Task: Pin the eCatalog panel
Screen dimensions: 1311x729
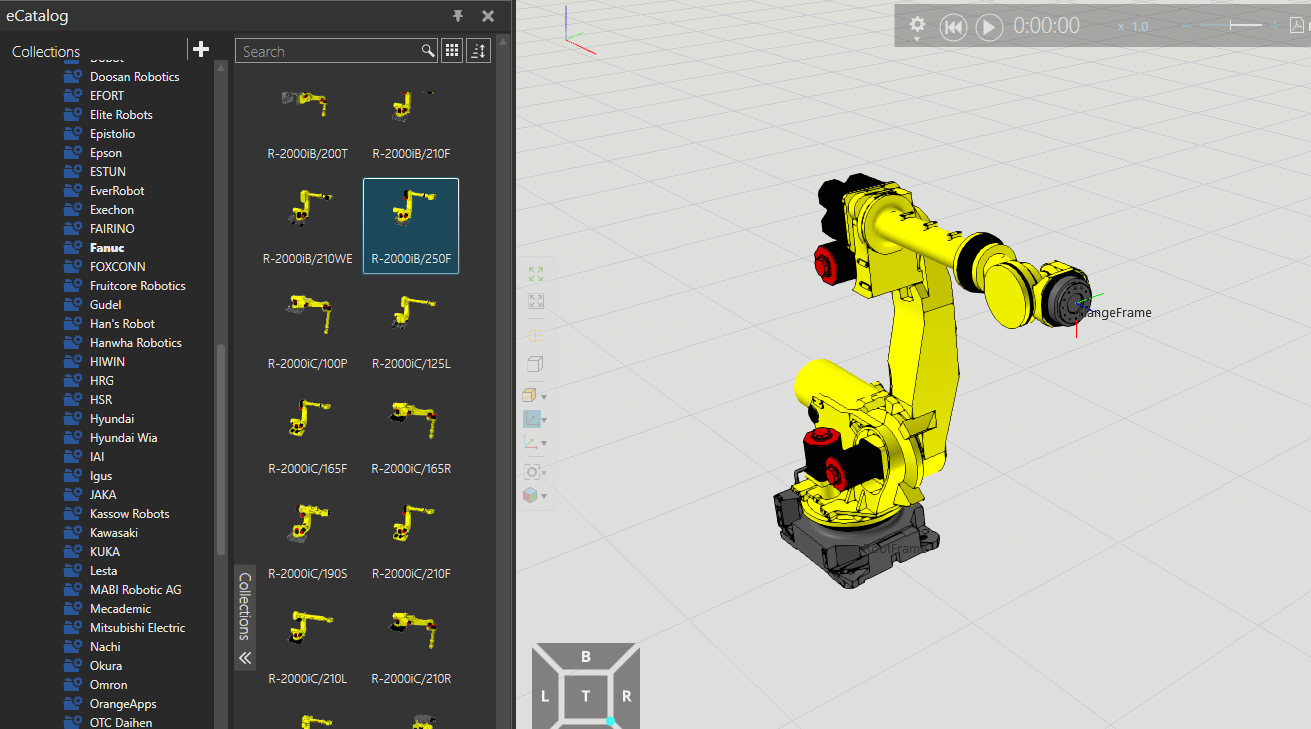Action: 458,16
